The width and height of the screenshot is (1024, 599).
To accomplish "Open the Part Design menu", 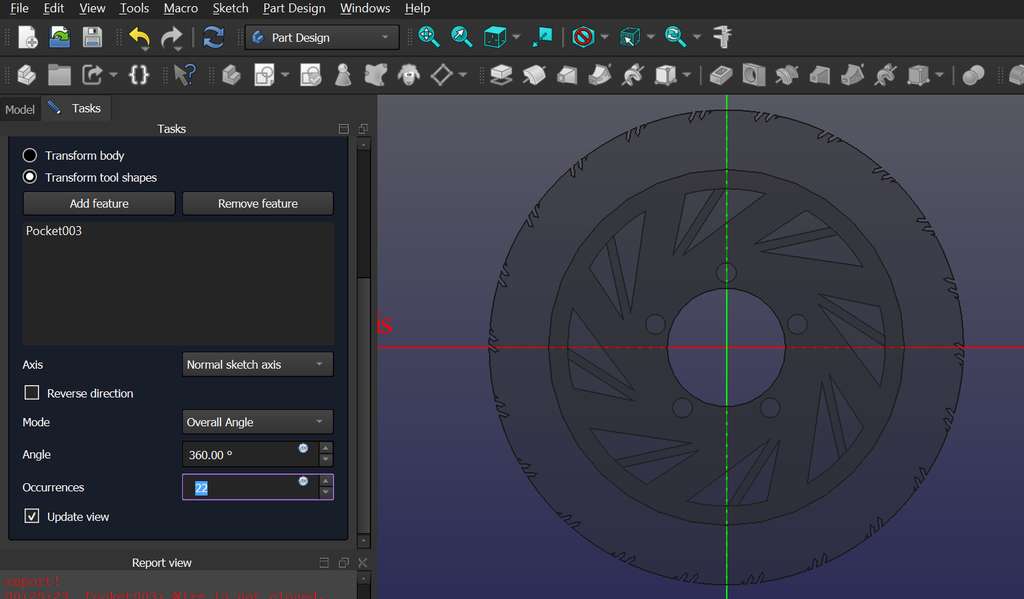I will click(294, 8).
